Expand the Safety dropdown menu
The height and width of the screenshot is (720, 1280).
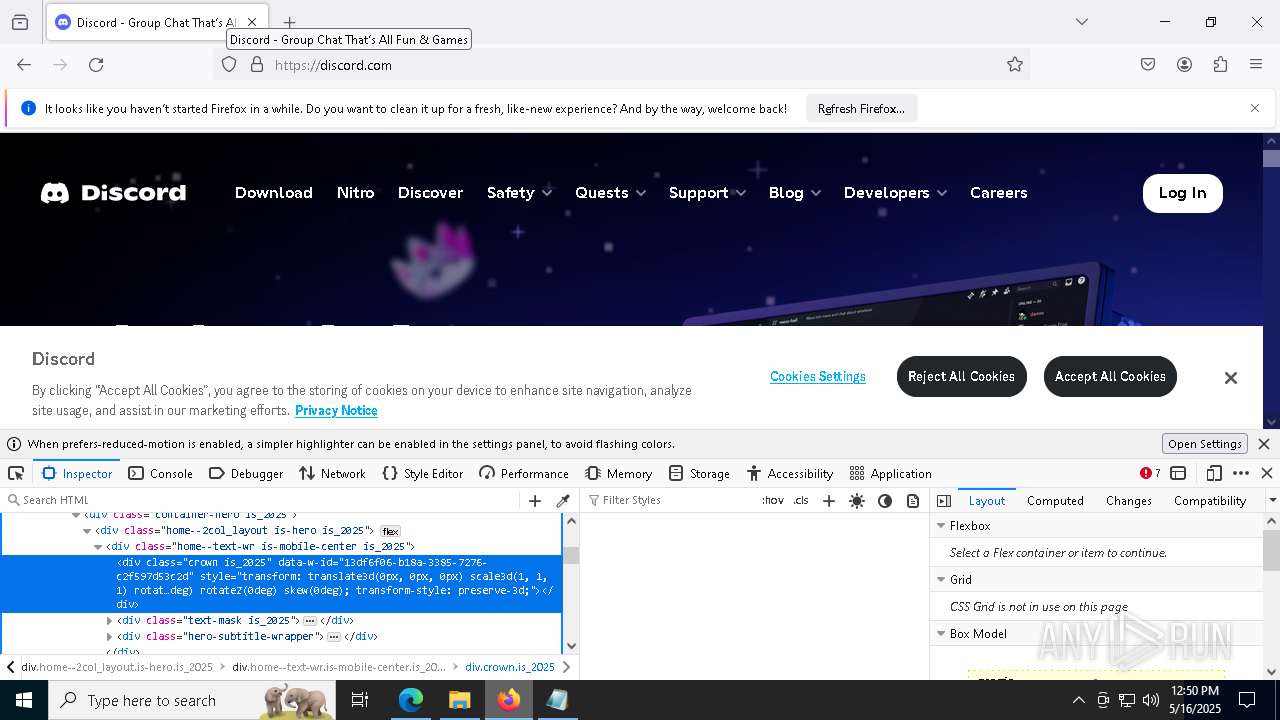point(519,193)
